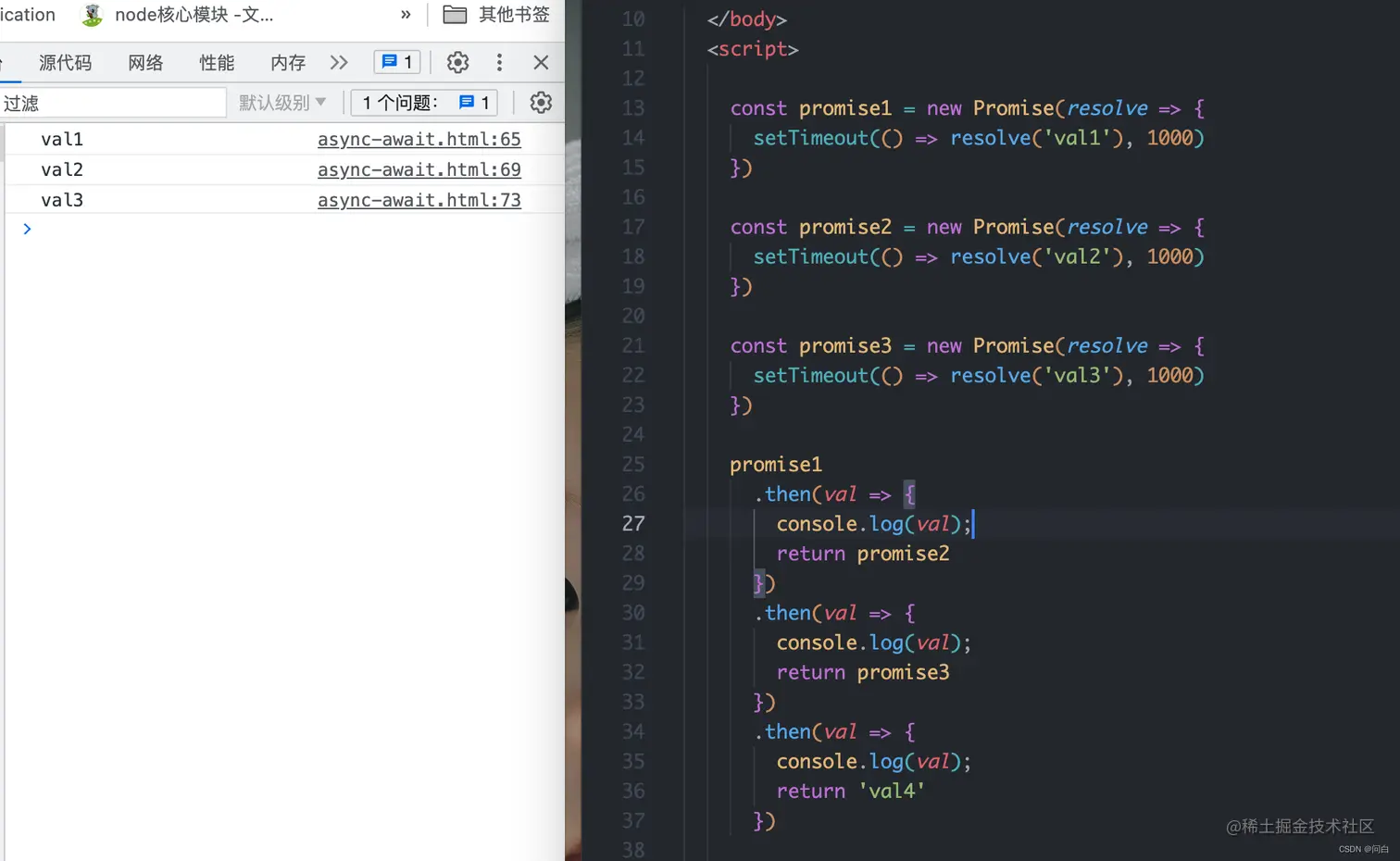Image resolution: width=1400 pixels, height=861 pixels.
Task: Select the val2 console log entry
Action: 62,169
